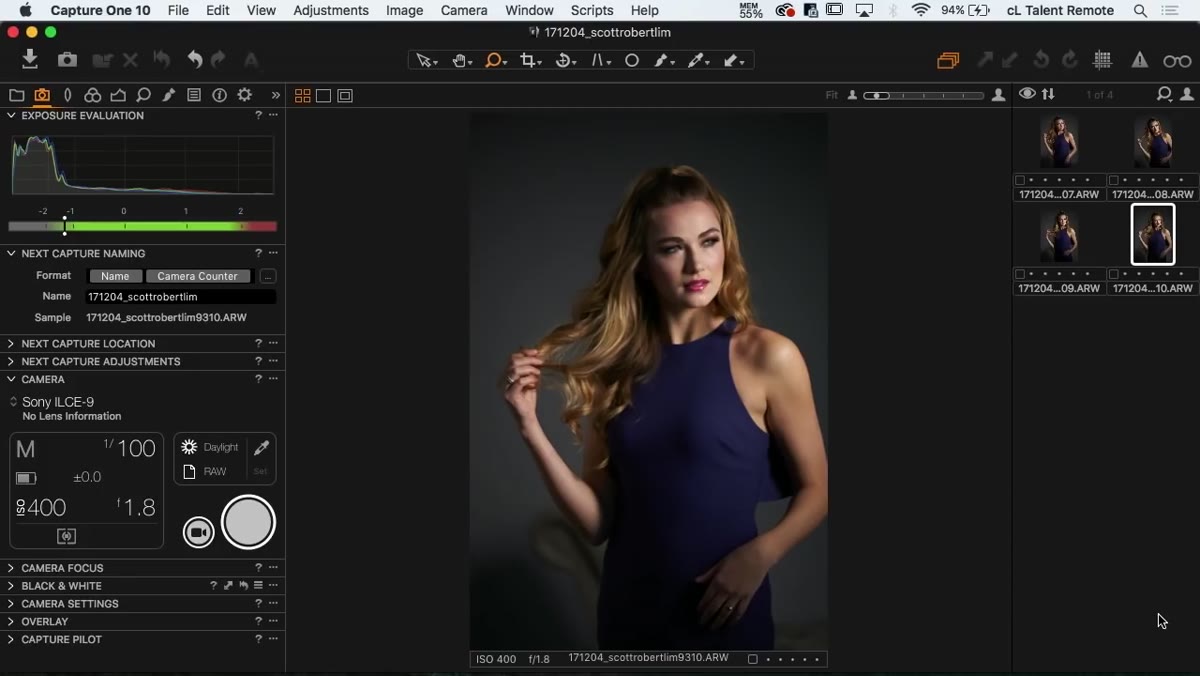This screenshot has height=676, width=1200.
Task: Select the Zoom magnifier tool
Action: point(495,61)
